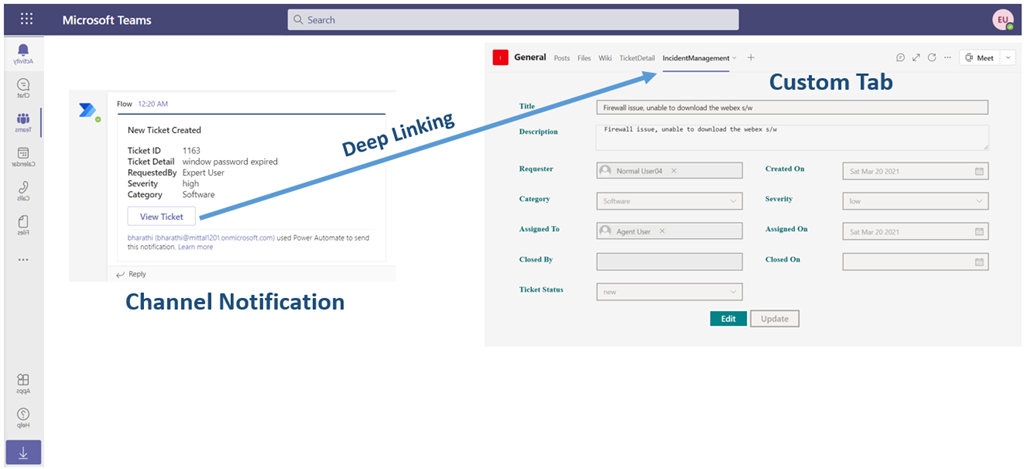Expand the Meet button dropdown arrow
1024x469 pixels.
[1006, 58]
